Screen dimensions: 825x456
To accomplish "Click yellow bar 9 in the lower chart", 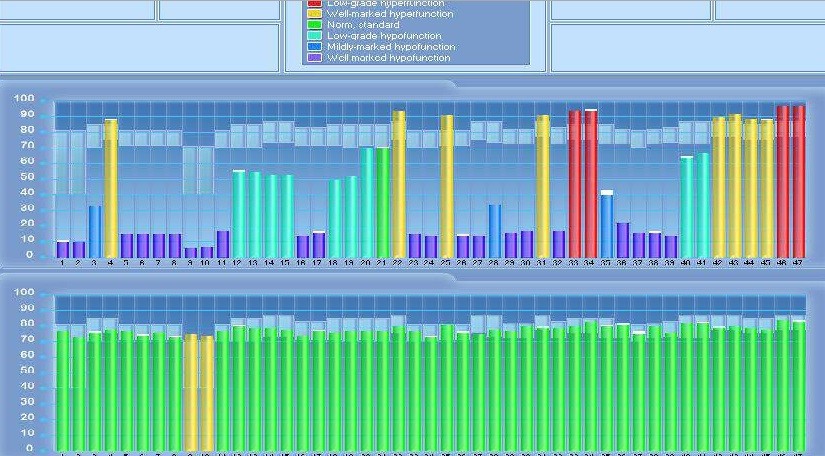I will click(191, 392).
